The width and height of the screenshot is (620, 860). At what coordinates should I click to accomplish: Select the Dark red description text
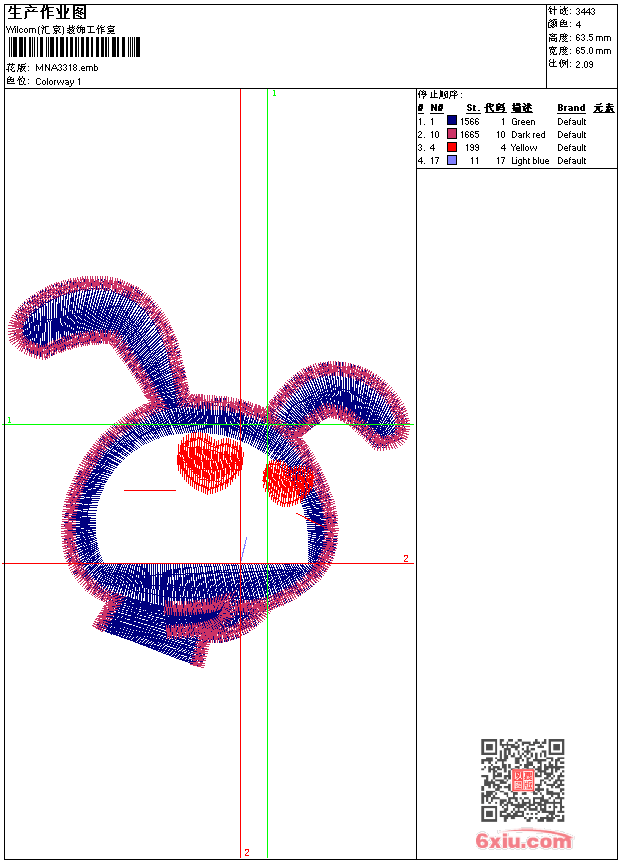point(528,135)
